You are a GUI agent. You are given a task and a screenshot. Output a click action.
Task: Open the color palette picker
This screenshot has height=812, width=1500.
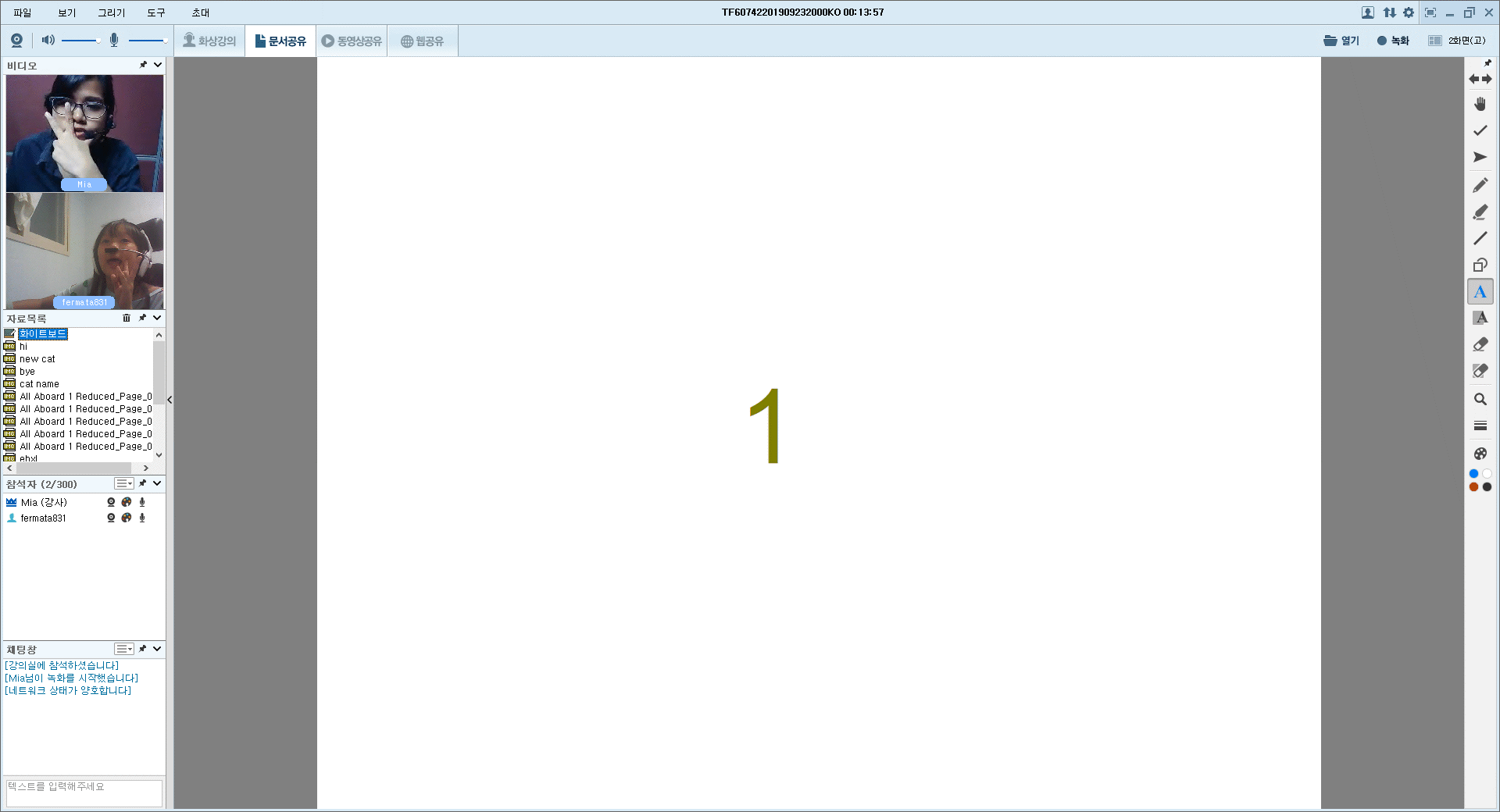pos(1480,454)
